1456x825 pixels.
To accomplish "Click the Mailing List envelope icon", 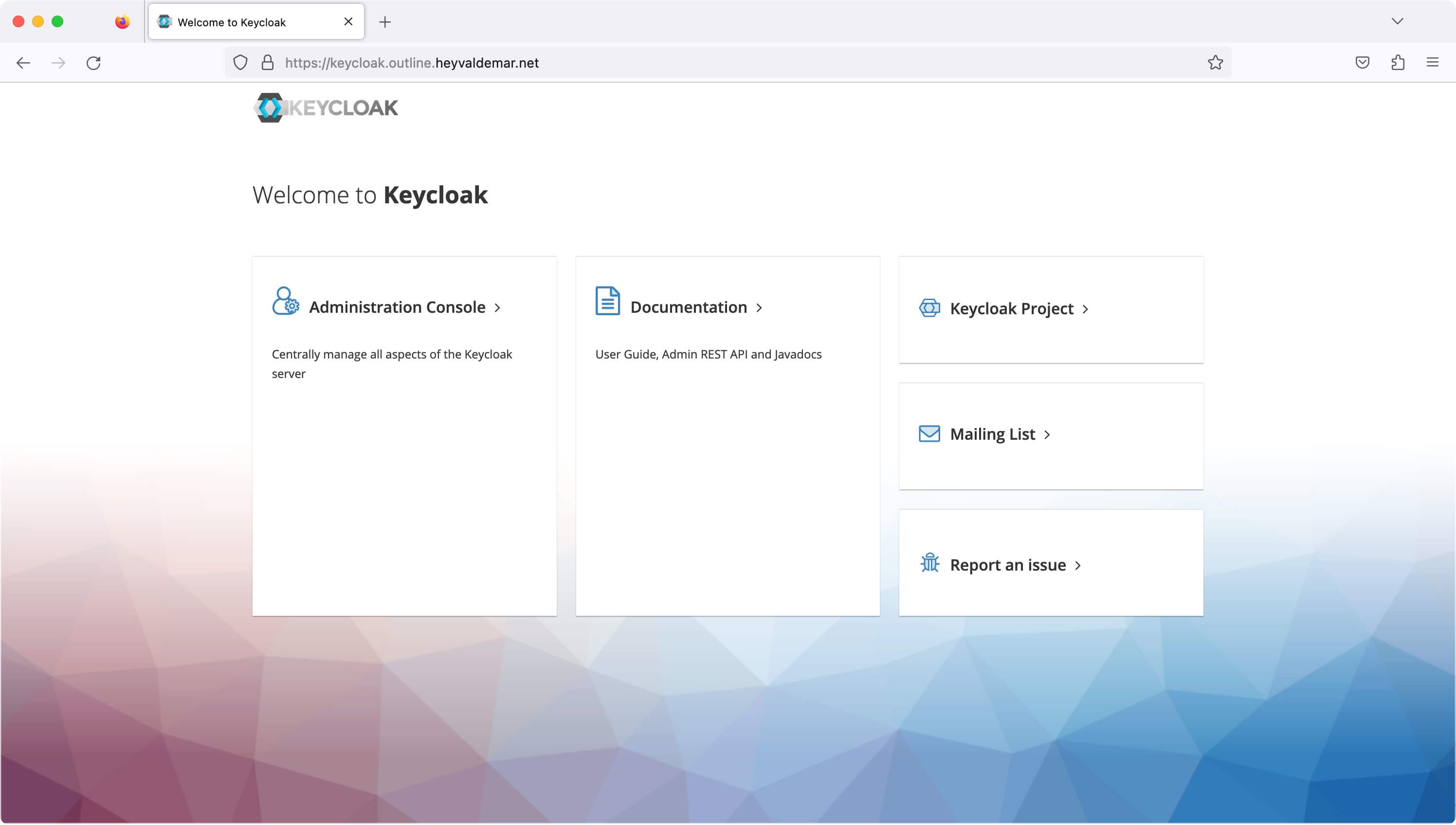I will pos(929,432).
